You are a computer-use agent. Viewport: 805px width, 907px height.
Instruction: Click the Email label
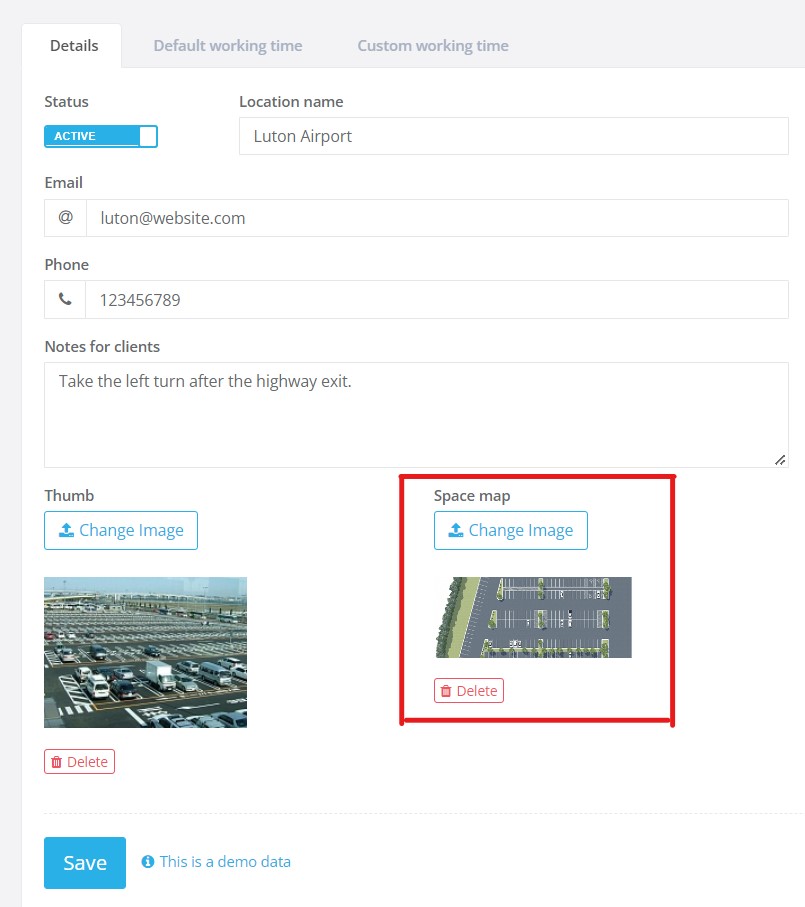64,183
